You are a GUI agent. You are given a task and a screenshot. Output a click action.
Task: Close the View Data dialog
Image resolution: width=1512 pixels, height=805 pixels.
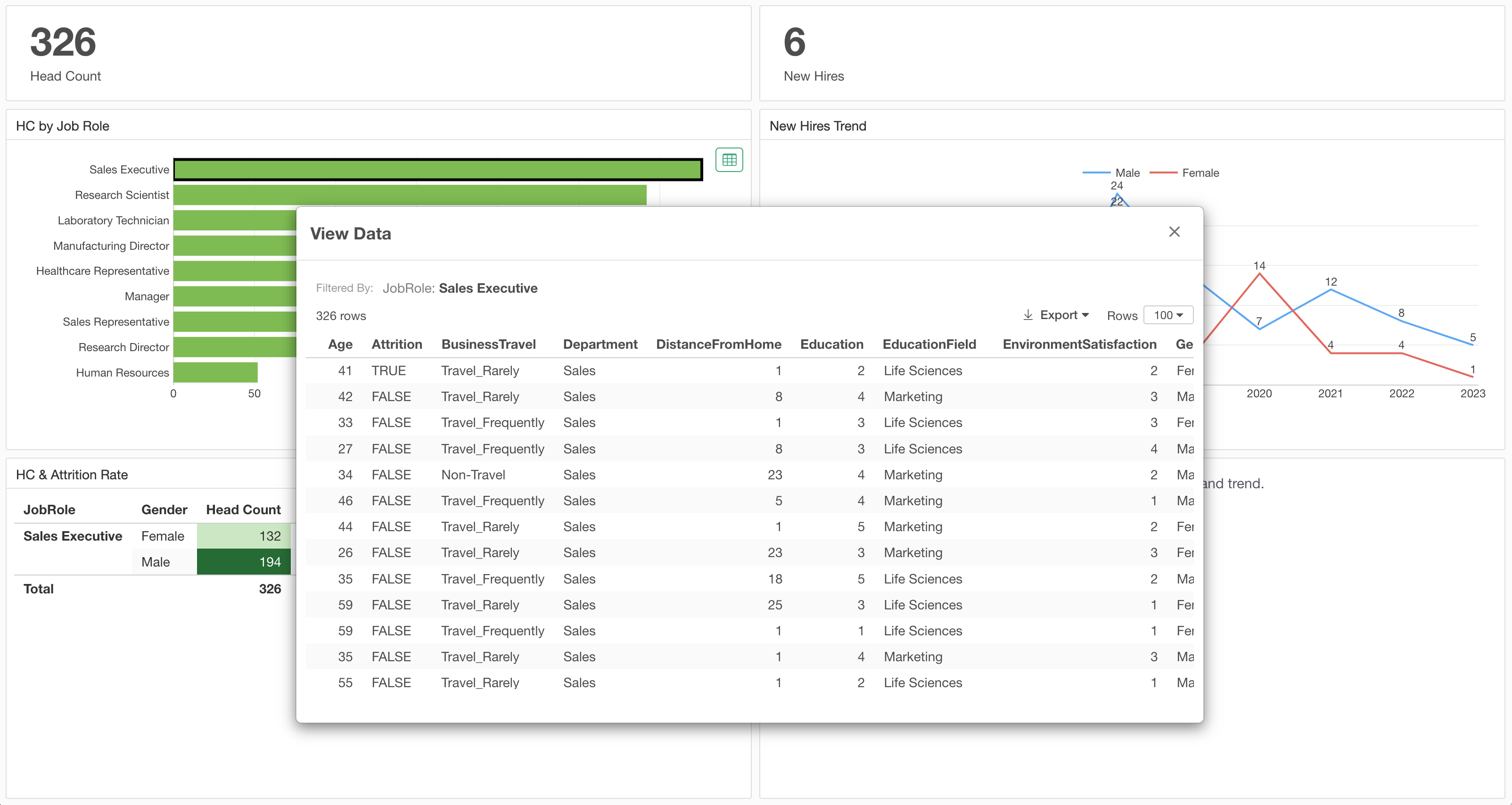(x=1174, y=232)
